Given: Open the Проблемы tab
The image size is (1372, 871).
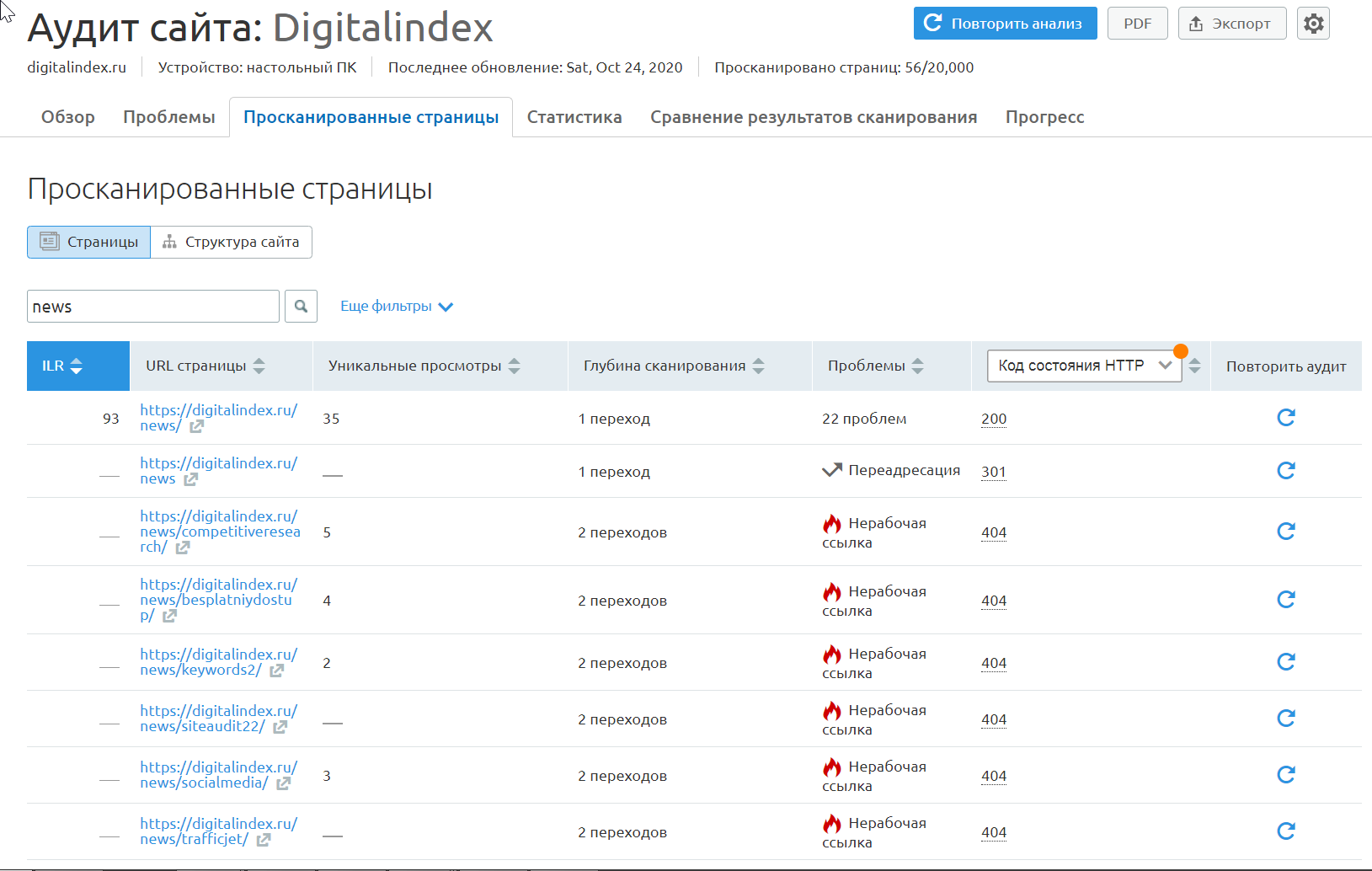Looking at the screenshot, I should click(x=169, y=117).
